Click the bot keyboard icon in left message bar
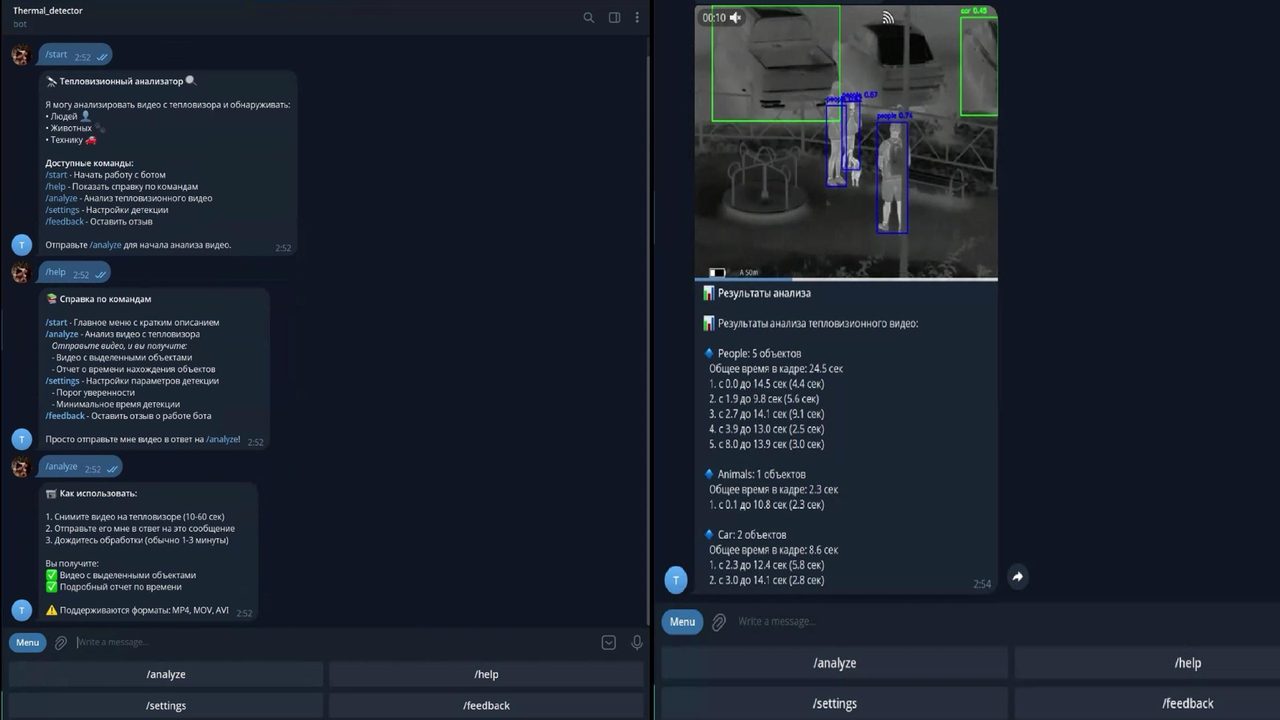 pyautogui.click(x=608, y=643)
